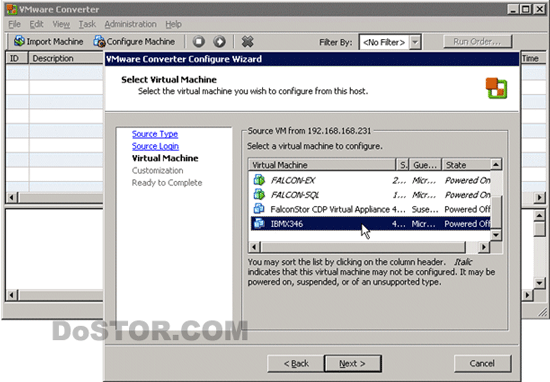Viewport: 550px width, 382px height.
Task: Click lower pane vertical scrollbar down arrow
Action: point(539,283)
